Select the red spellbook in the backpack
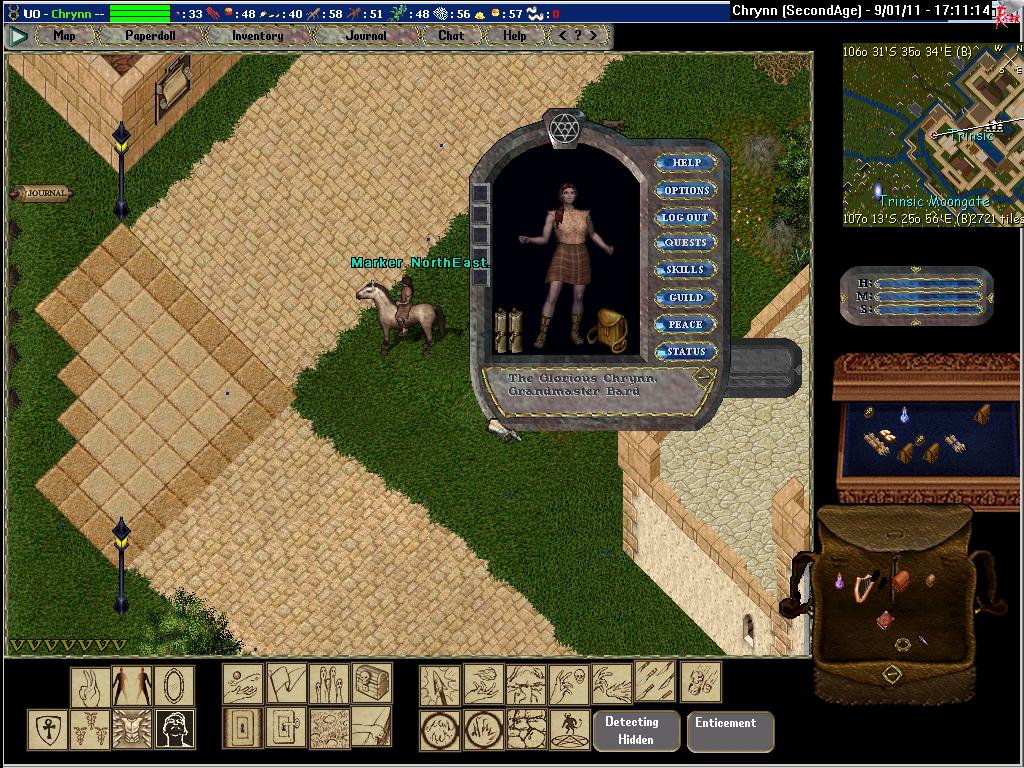The width and height of the screenshot is (1024, 768). [884, 621]
